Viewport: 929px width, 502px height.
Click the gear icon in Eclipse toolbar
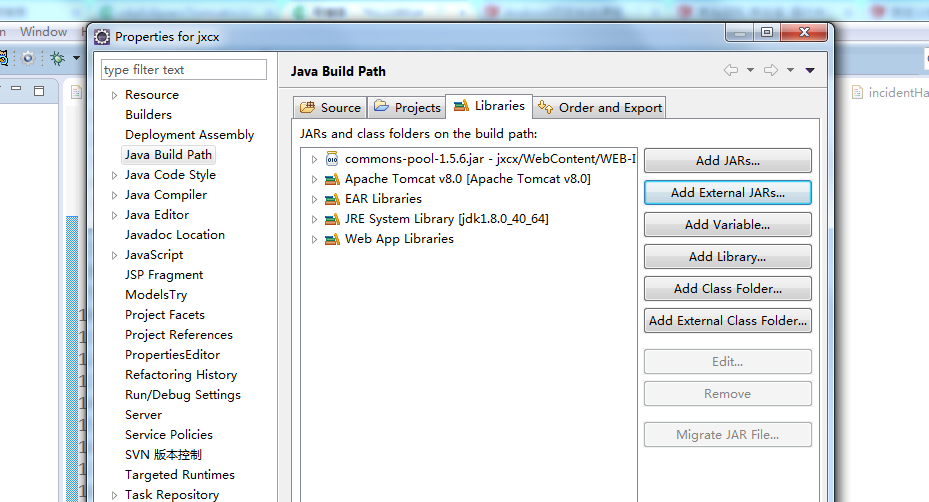(28, 58)
